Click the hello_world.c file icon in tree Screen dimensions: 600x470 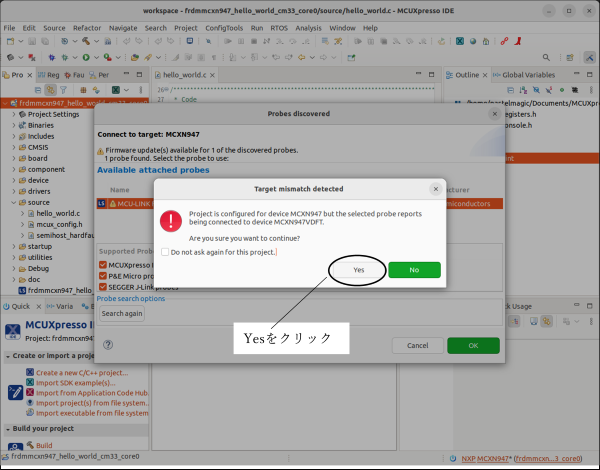[30, 213]
